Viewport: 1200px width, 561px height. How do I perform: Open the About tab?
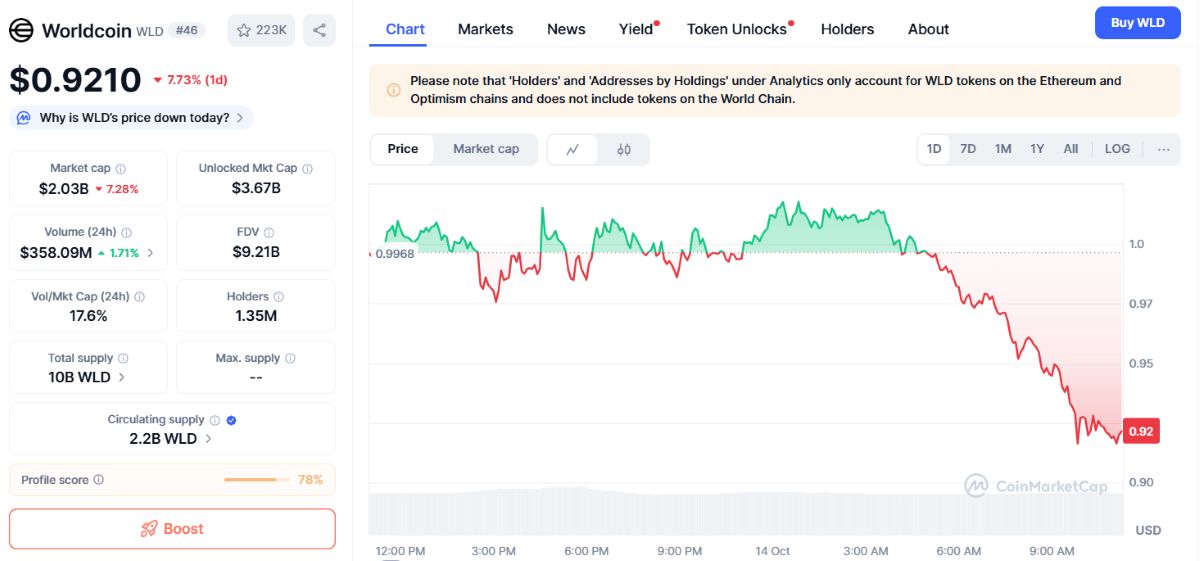[x=928, y=29]
